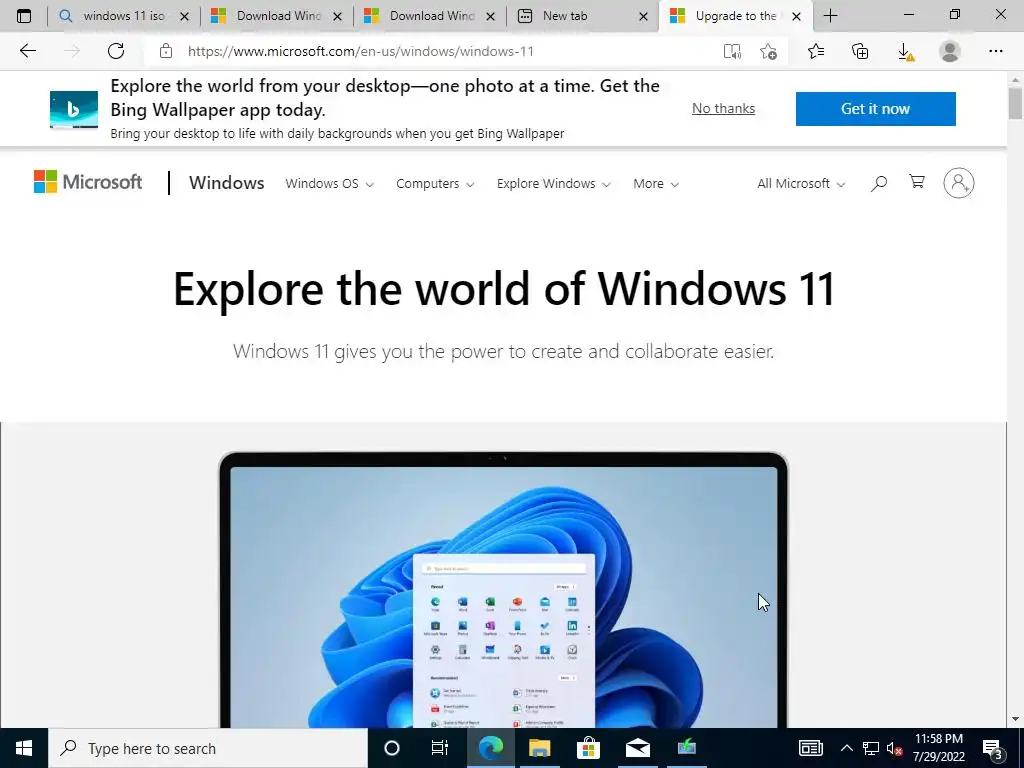Open network status tray icon
The width and height of the screenshot is (1024, 768).
[871, 748]
